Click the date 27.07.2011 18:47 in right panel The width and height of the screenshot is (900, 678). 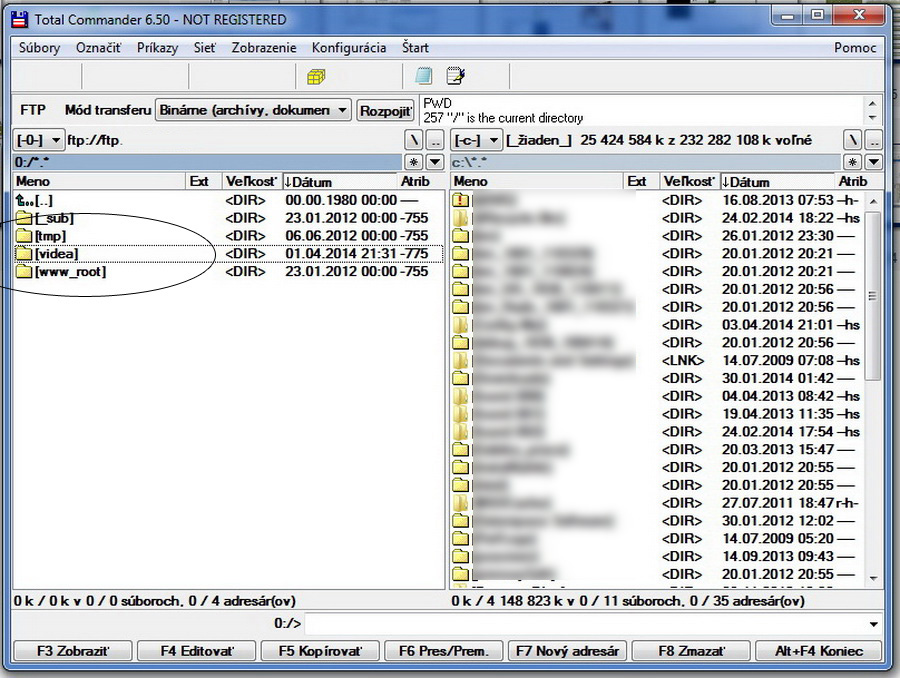[778, 503]
